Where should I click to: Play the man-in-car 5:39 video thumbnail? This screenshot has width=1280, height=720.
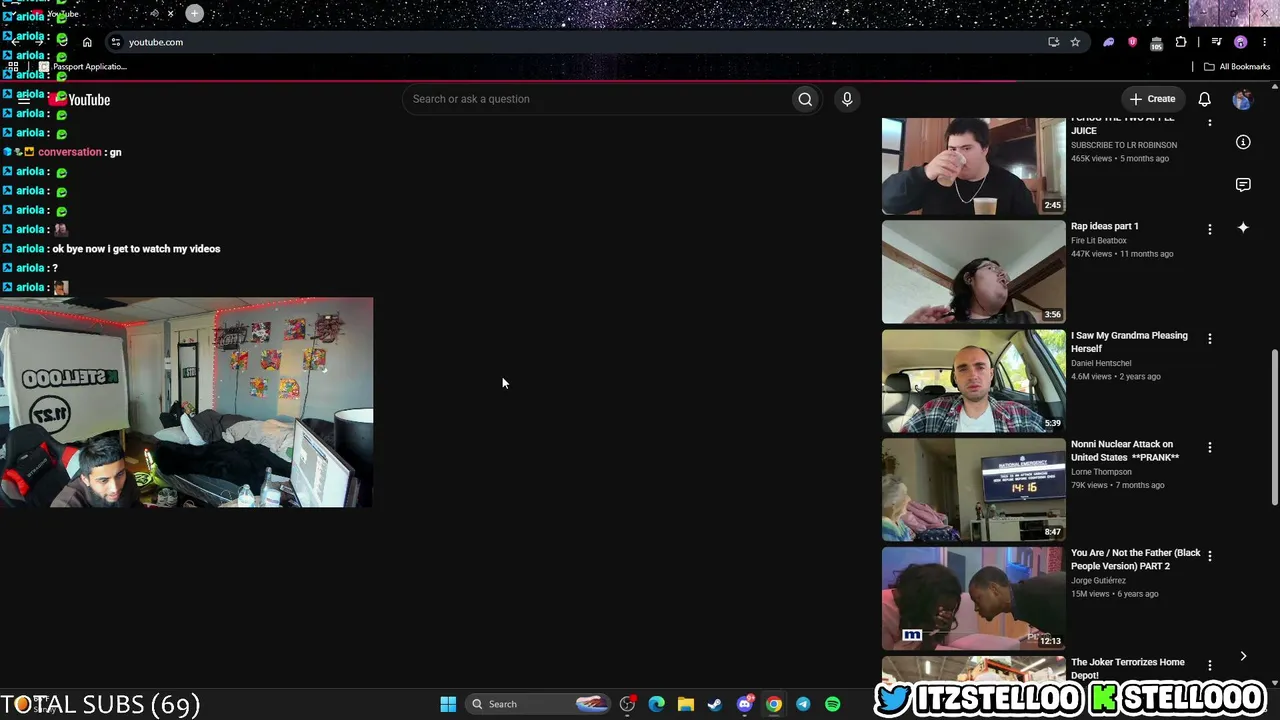[974, 381]
